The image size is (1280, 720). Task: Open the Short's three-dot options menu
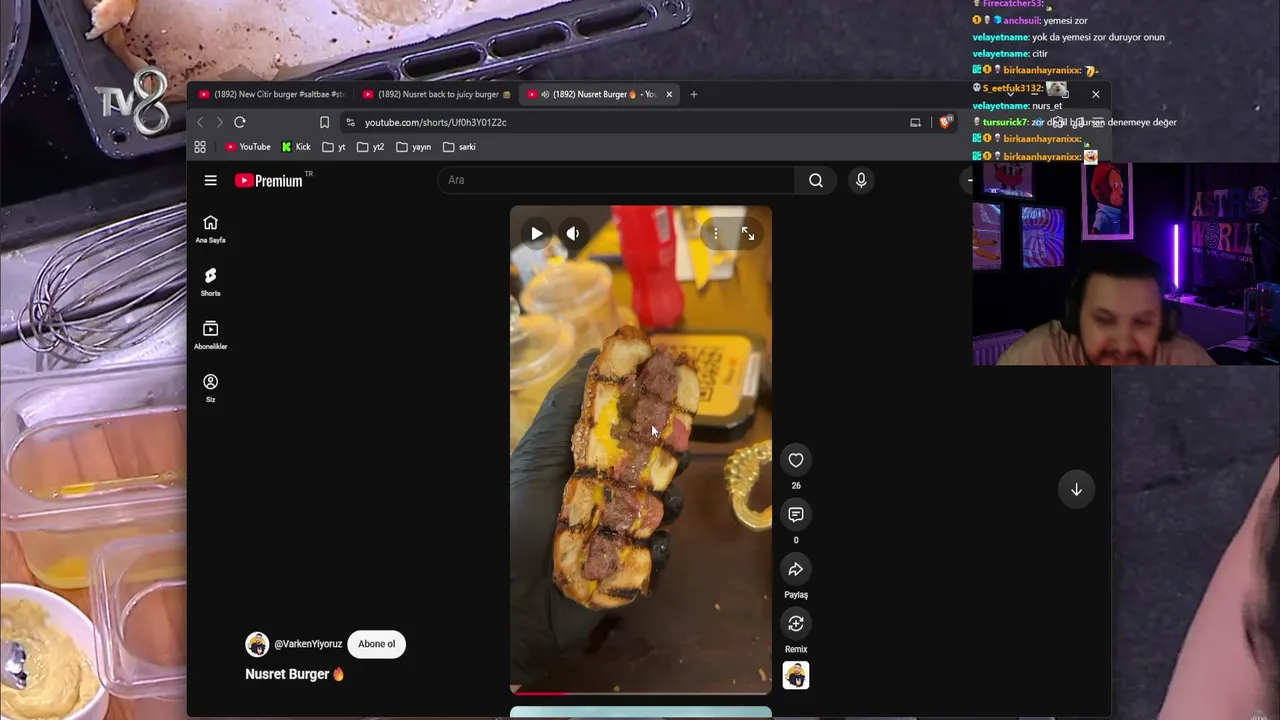pos(715,234)
